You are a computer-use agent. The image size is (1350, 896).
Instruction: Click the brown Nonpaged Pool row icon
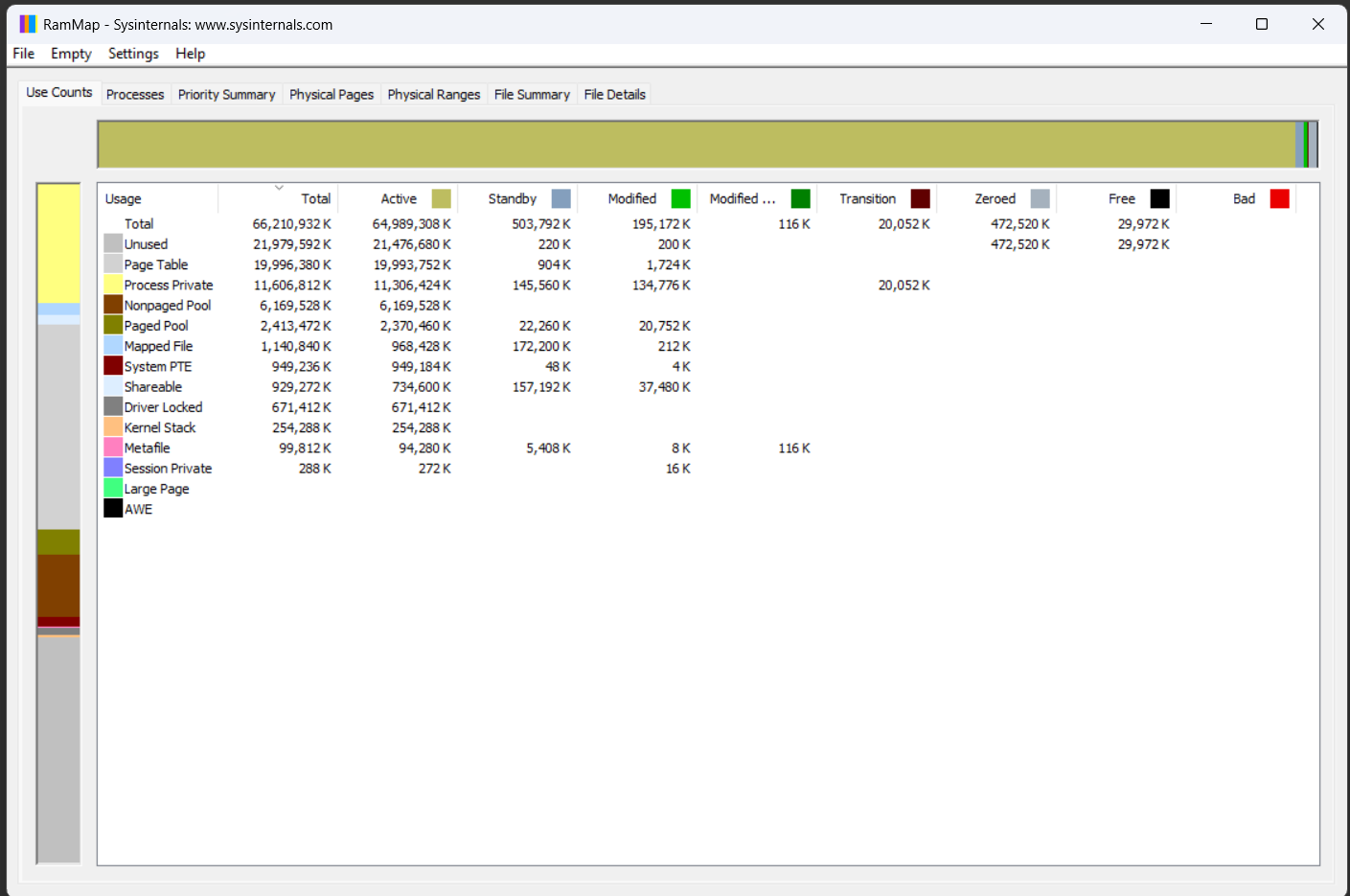tap(113, 305)
